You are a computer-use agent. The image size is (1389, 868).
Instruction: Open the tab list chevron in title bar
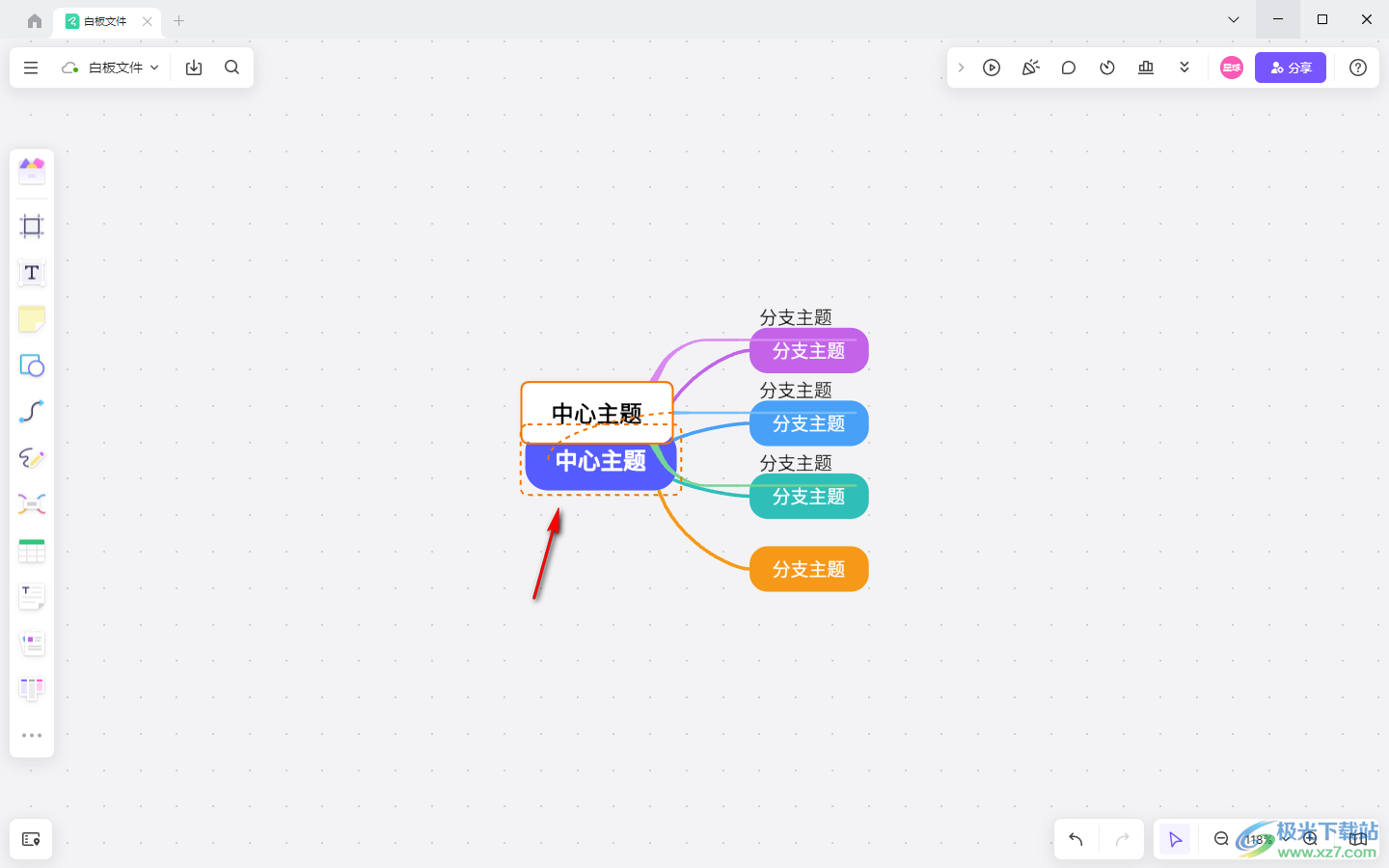coord(1233,19)
